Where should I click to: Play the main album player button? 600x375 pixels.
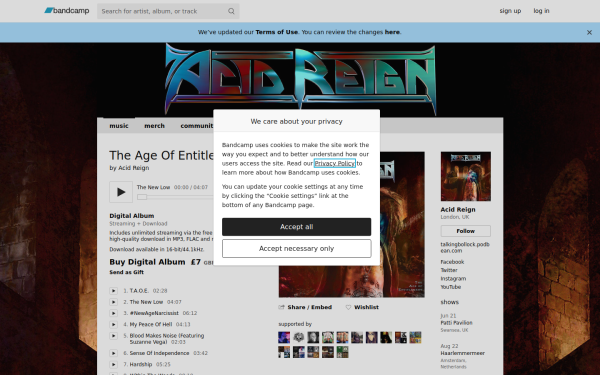tap(121, 192)
